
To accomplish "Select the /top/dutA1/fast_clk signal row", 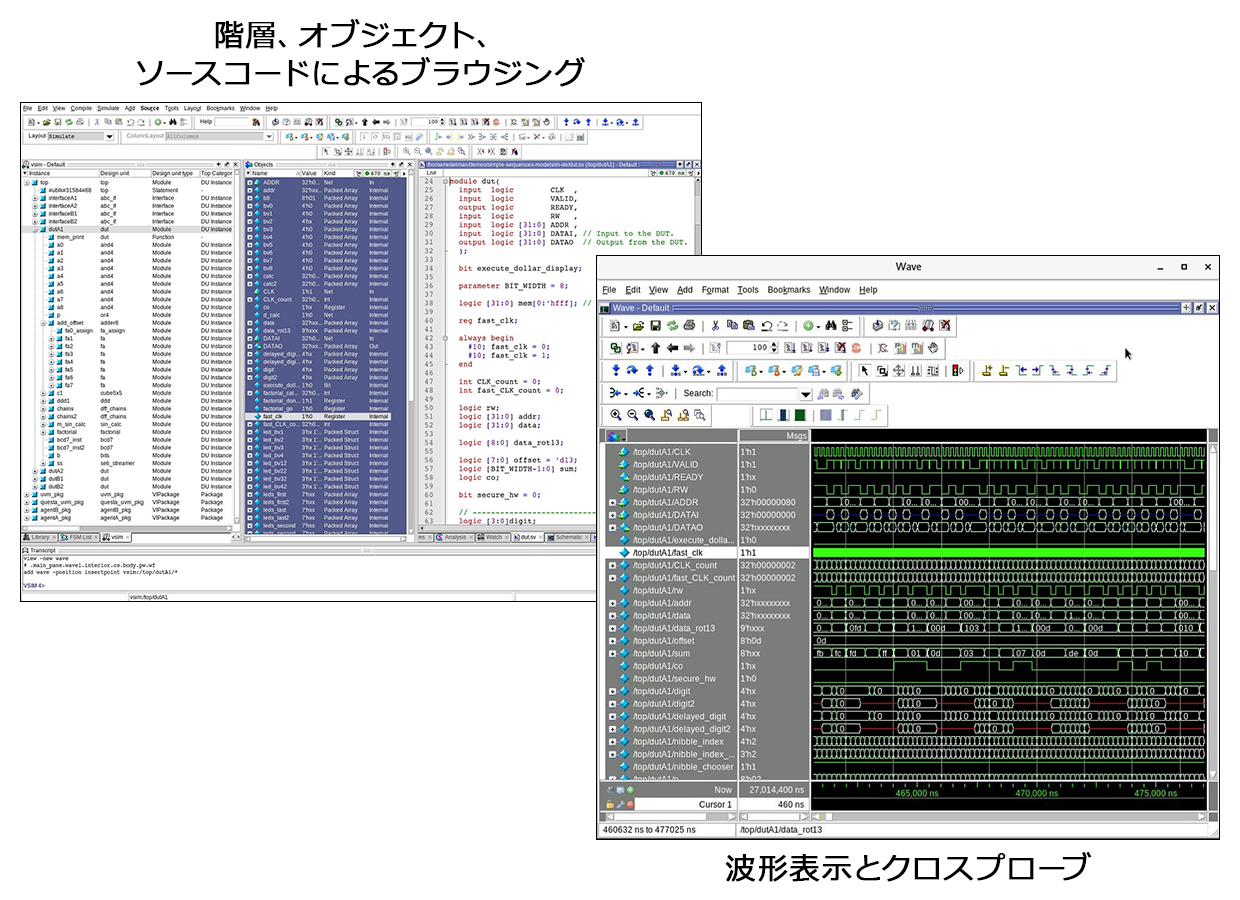I will coord(671,553).
